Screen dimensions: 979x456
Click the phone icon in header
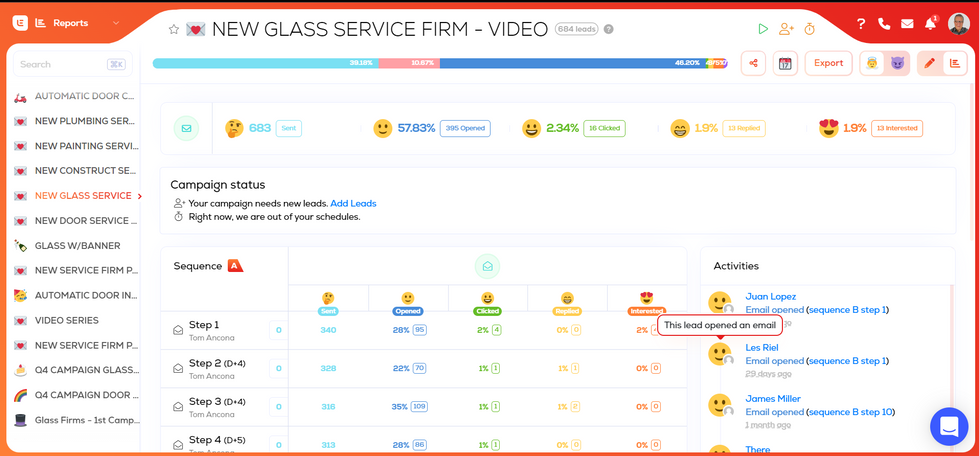point(883,24)
